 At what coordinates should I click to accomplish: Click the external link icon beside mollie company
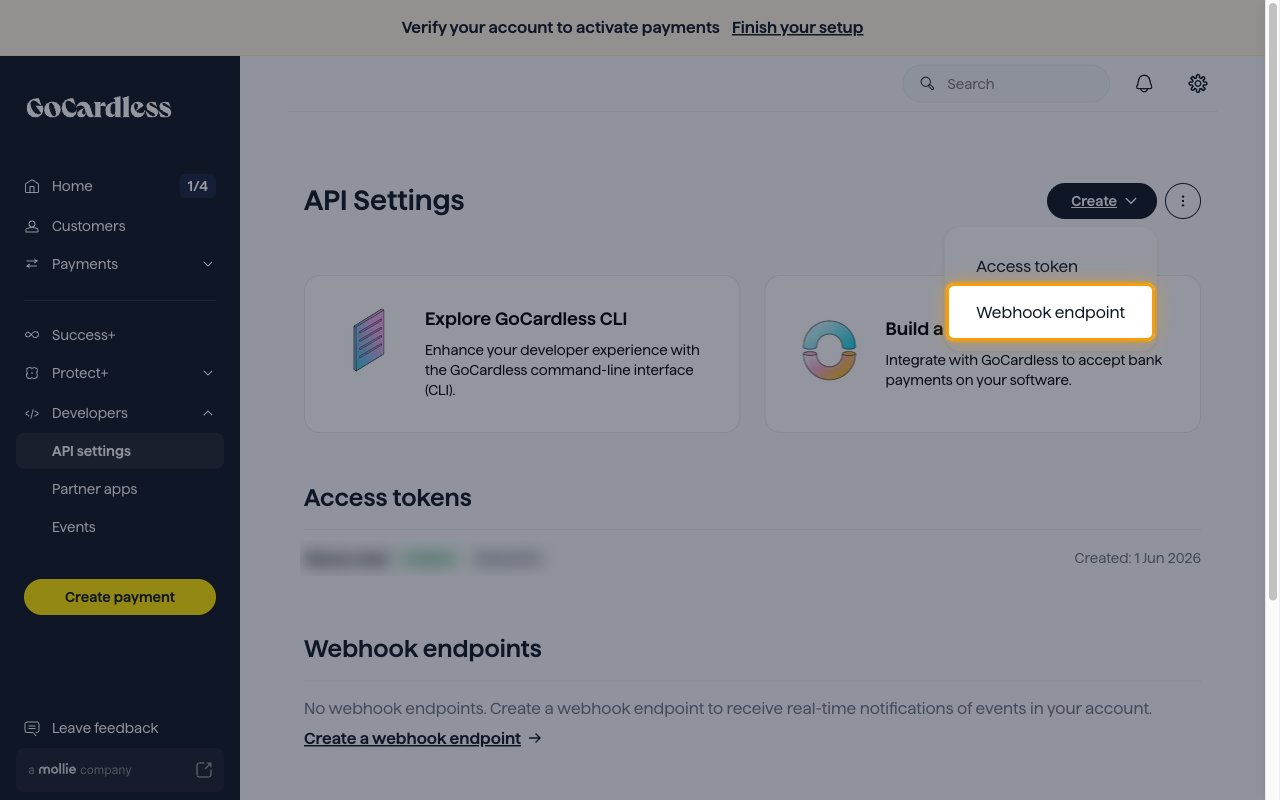click(204, 770)
